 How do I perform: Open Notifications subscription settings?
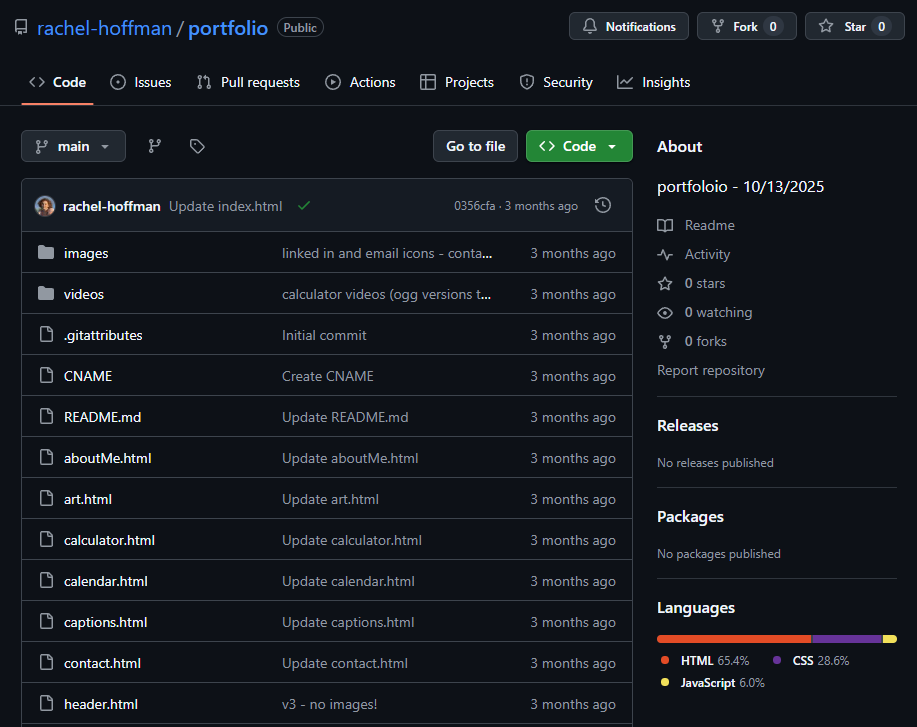629,27
